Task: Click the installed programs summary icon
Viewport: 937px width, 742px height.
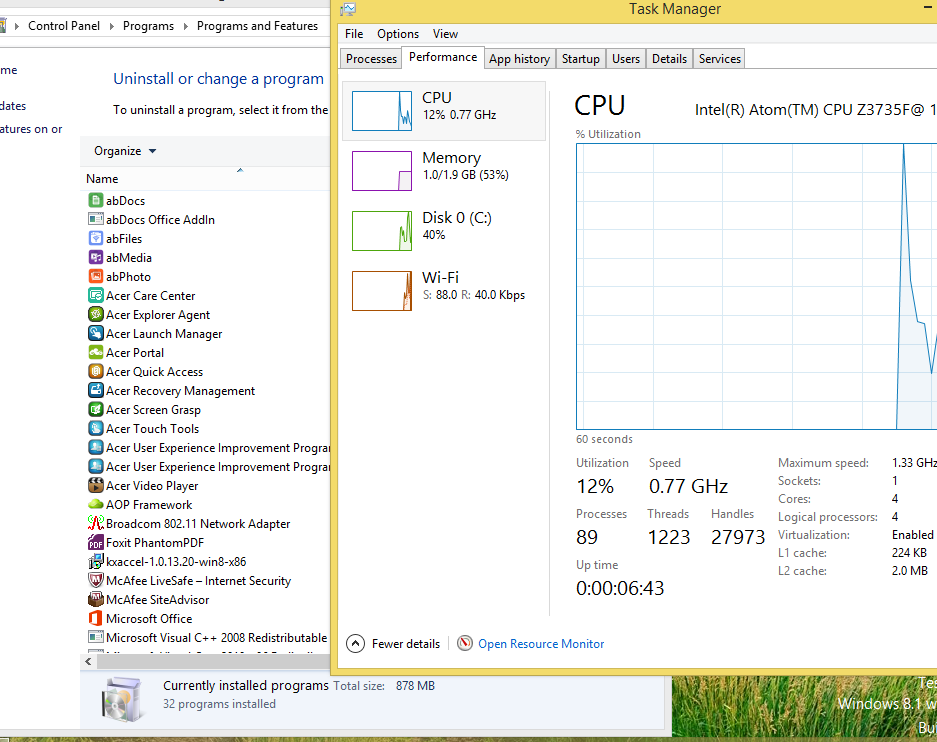Action: point(123,701)
